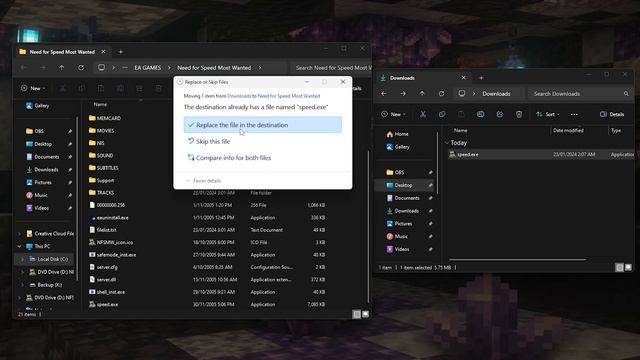
Task: Open Videos in Downloads sidebar
Action: pos(398,249)
